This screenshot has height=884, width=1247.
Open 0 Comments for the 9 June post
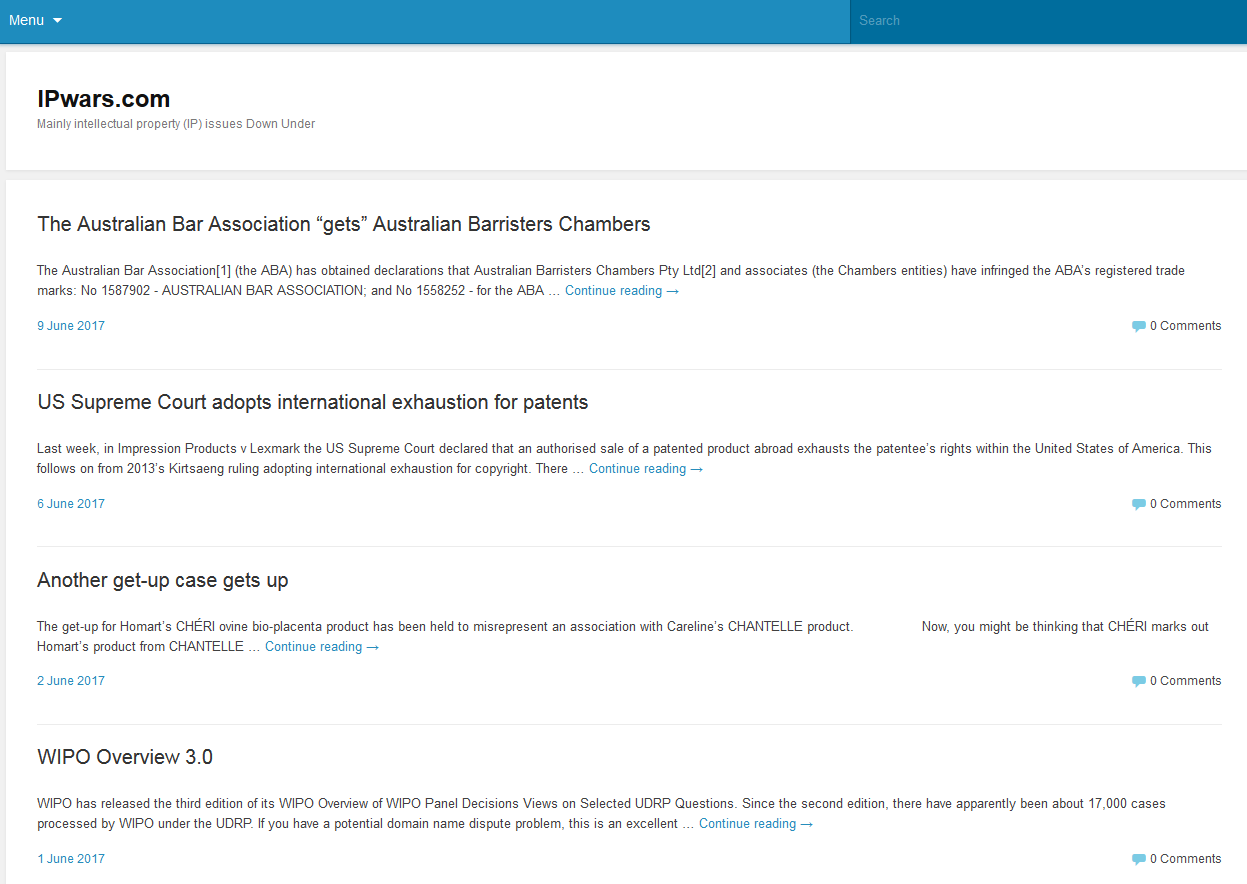point(1185,326)
